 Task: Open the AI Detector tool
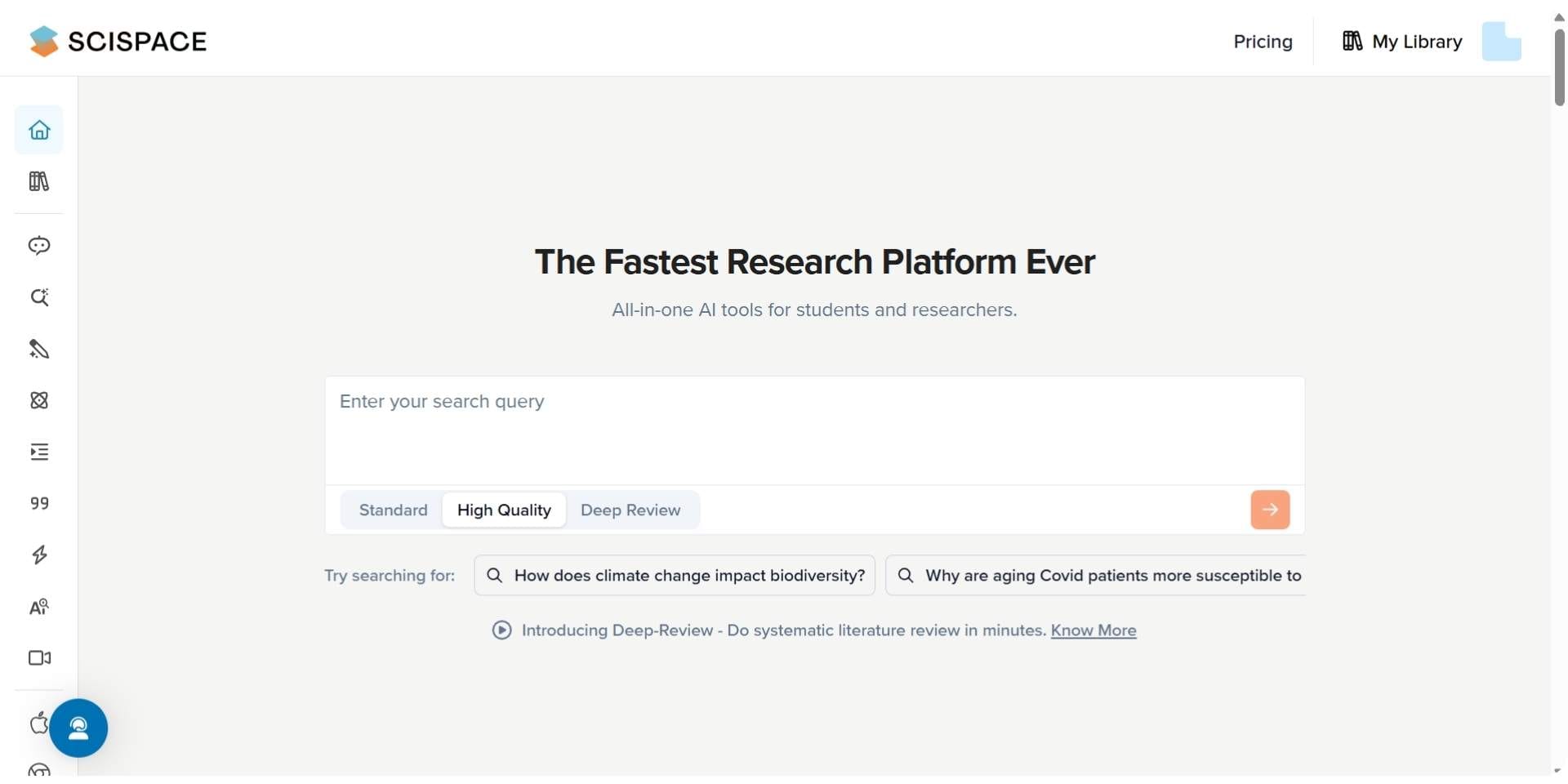38,607
